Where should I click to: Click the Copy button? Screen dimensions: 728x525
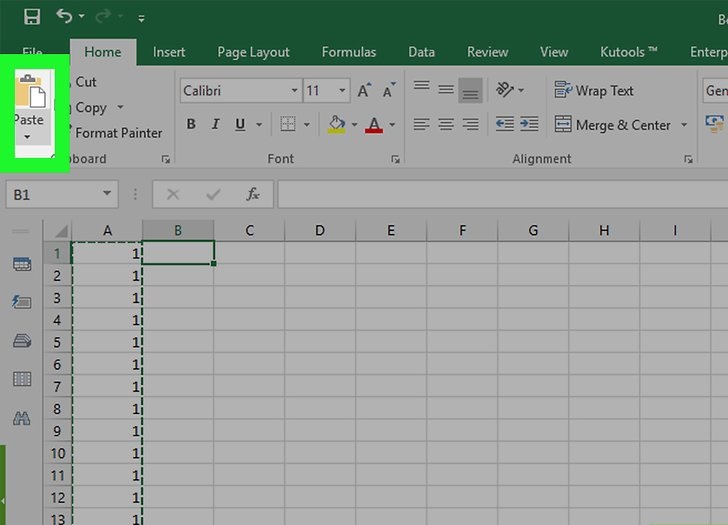(91, 108)
